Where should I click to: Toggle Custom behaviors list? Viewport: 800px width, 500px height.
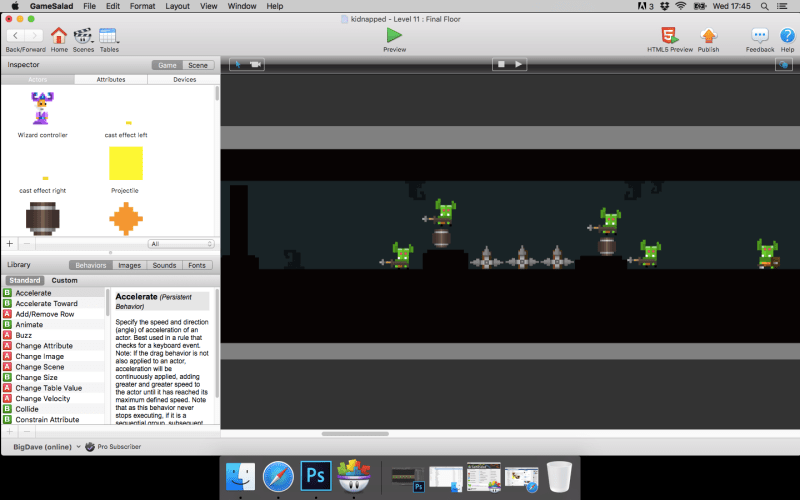click(64, 280)
